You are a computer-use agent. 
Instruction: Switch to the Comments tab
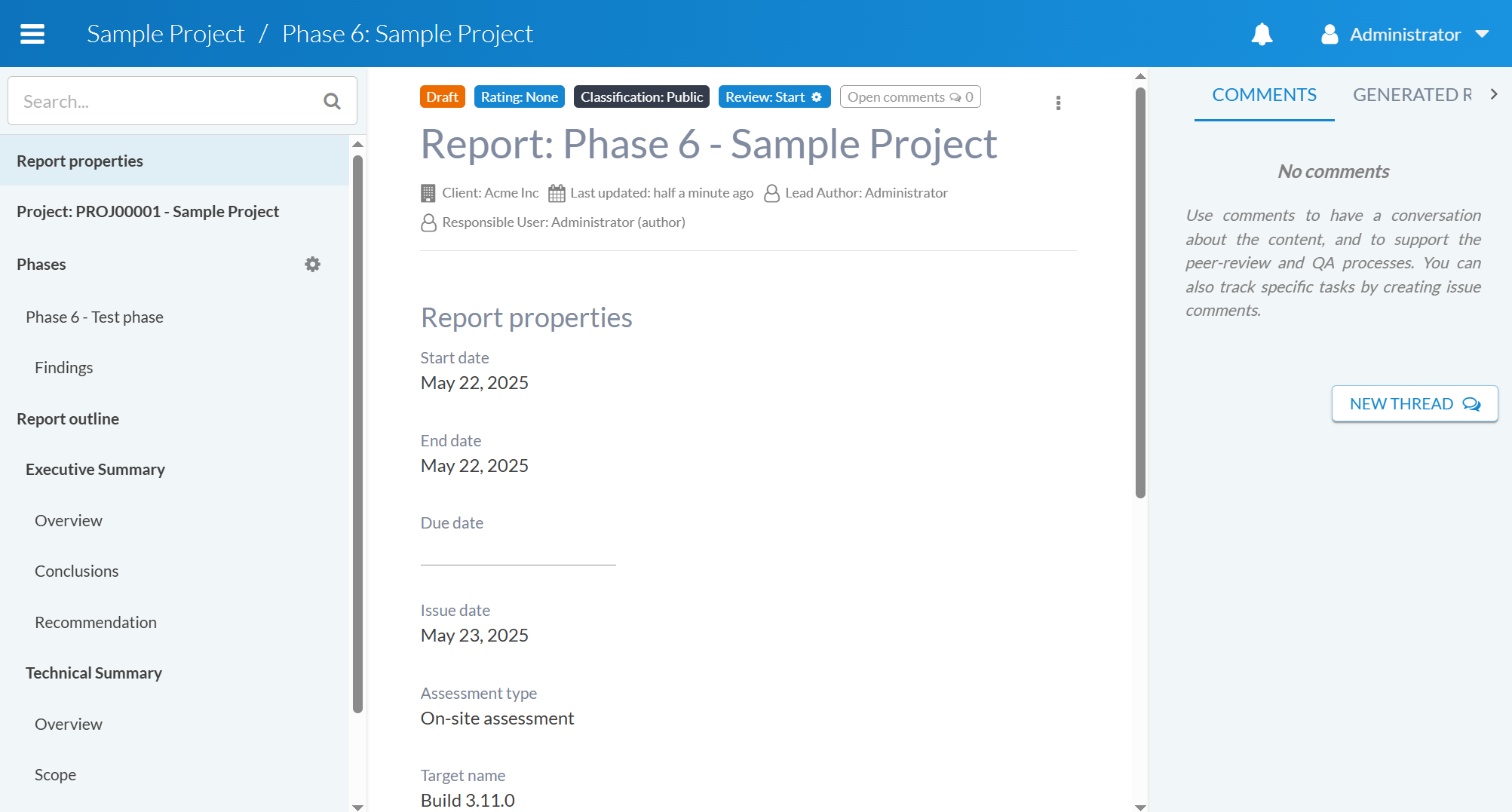pyautogui.click(x=1264, y=95)
